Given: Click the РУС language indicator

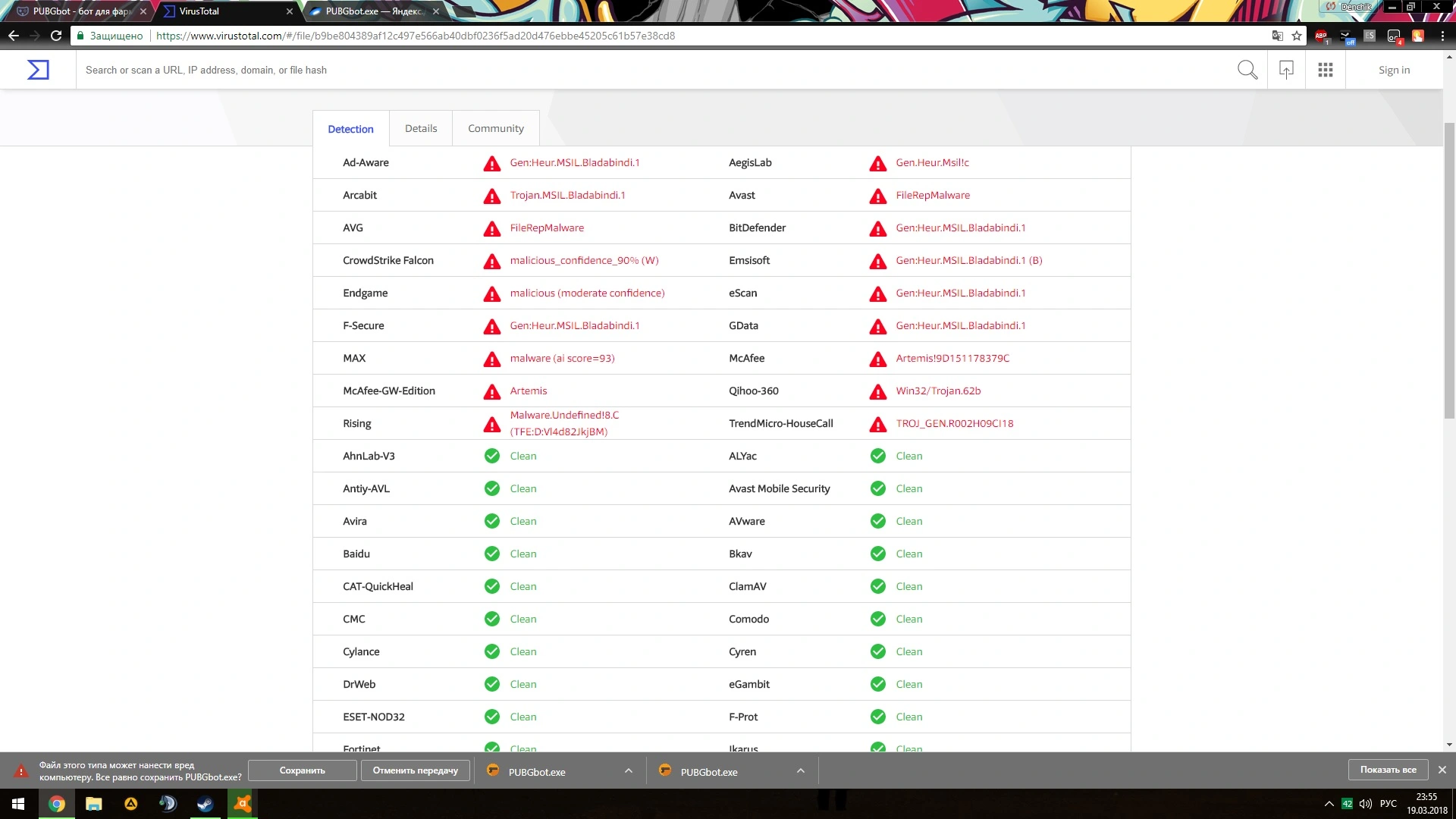Looking at the screenshot, I should [1389, 804].
